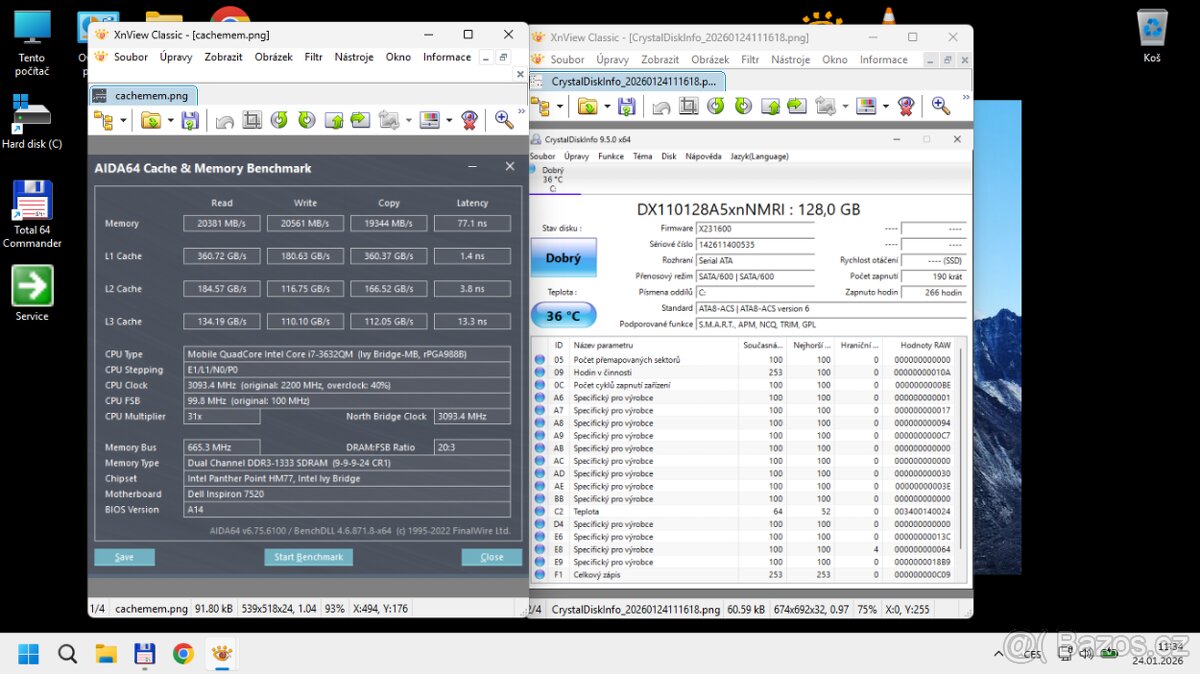Click the Next image arrow icon
Image resolution: width=1200 pixels, height=674 pixels.
359,119
